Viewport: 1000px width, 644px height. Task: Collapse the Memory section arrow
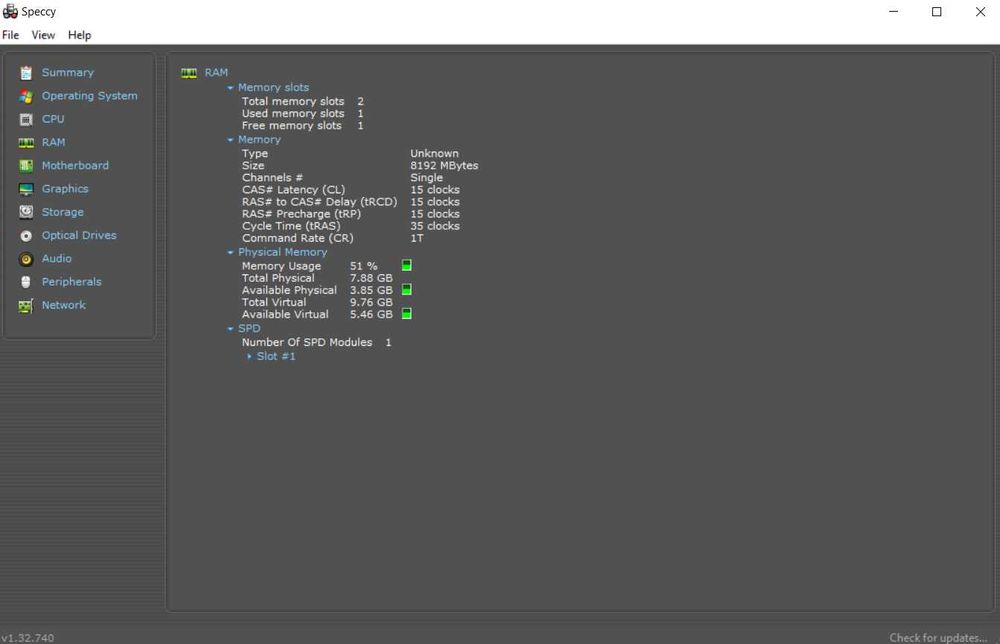coord(230,140)
